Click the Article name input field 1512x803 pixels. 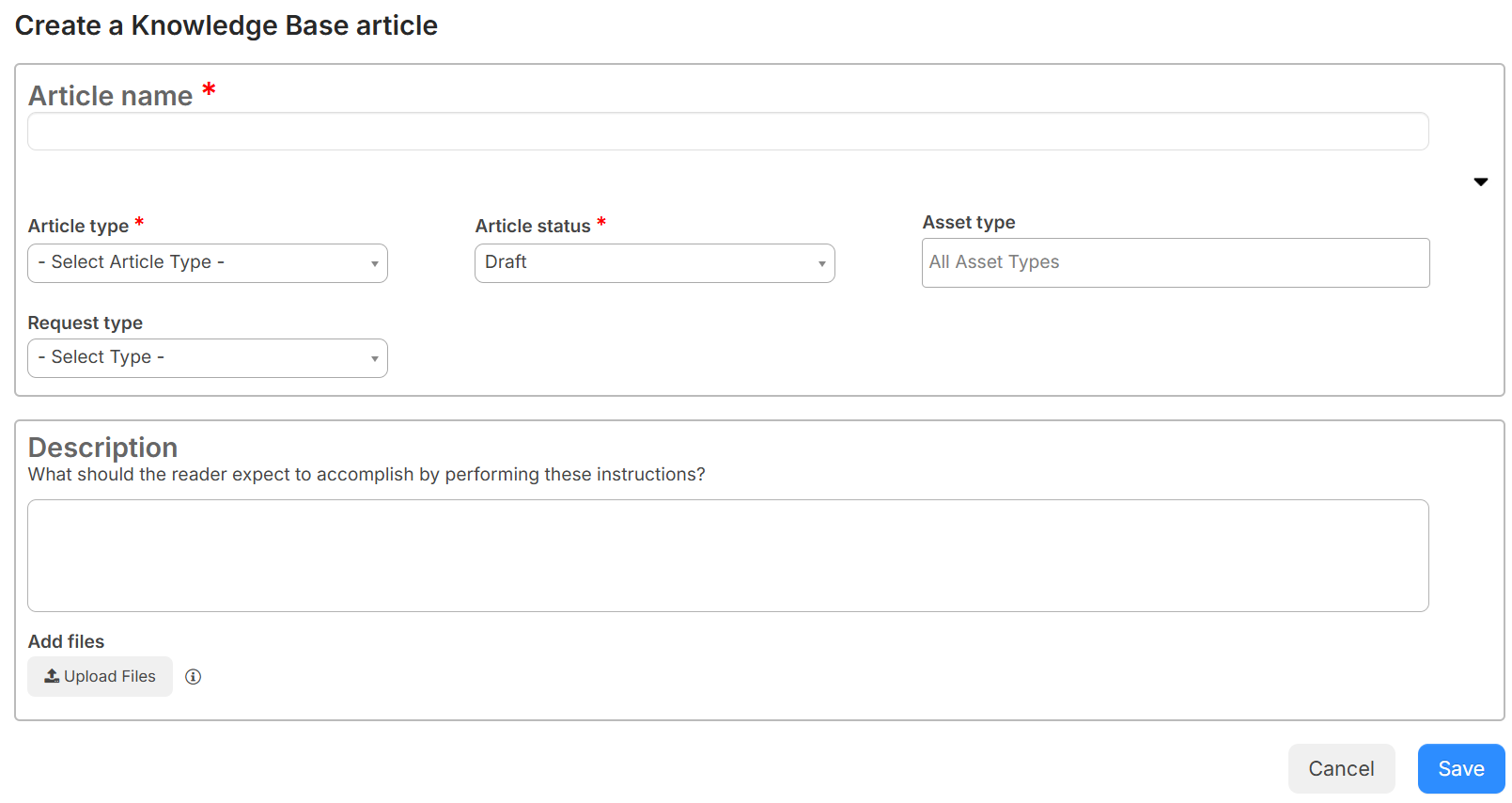tap(728, 132)
